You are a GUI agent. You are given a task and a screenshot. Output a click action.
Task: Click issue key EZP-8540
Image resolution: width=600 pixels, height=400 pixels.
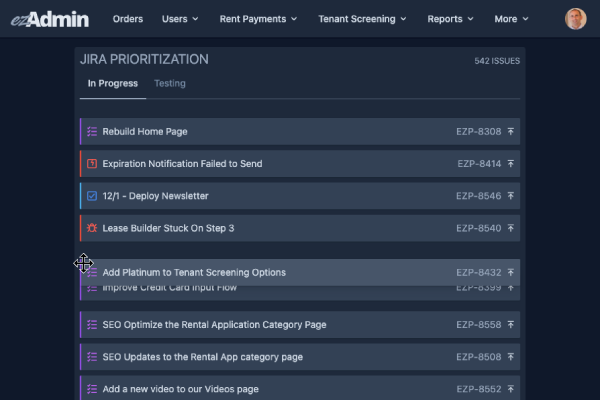[478, 228]
